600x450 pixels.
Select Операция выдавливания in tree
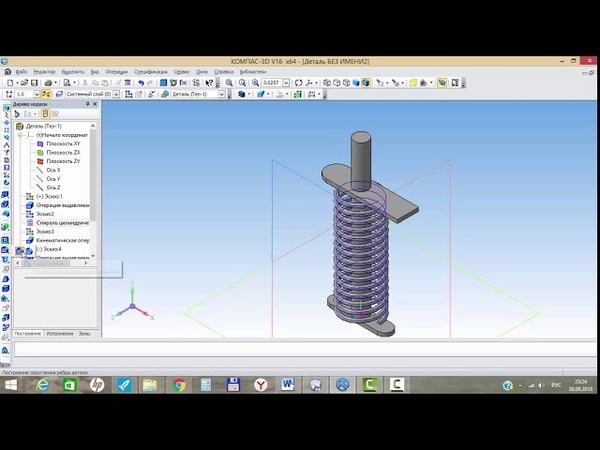point(62,205)
